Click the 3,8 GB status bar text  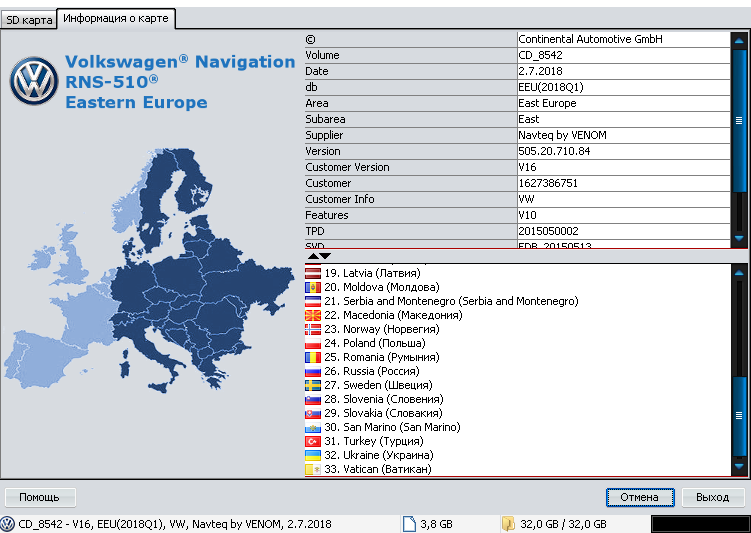coord(436,524)
